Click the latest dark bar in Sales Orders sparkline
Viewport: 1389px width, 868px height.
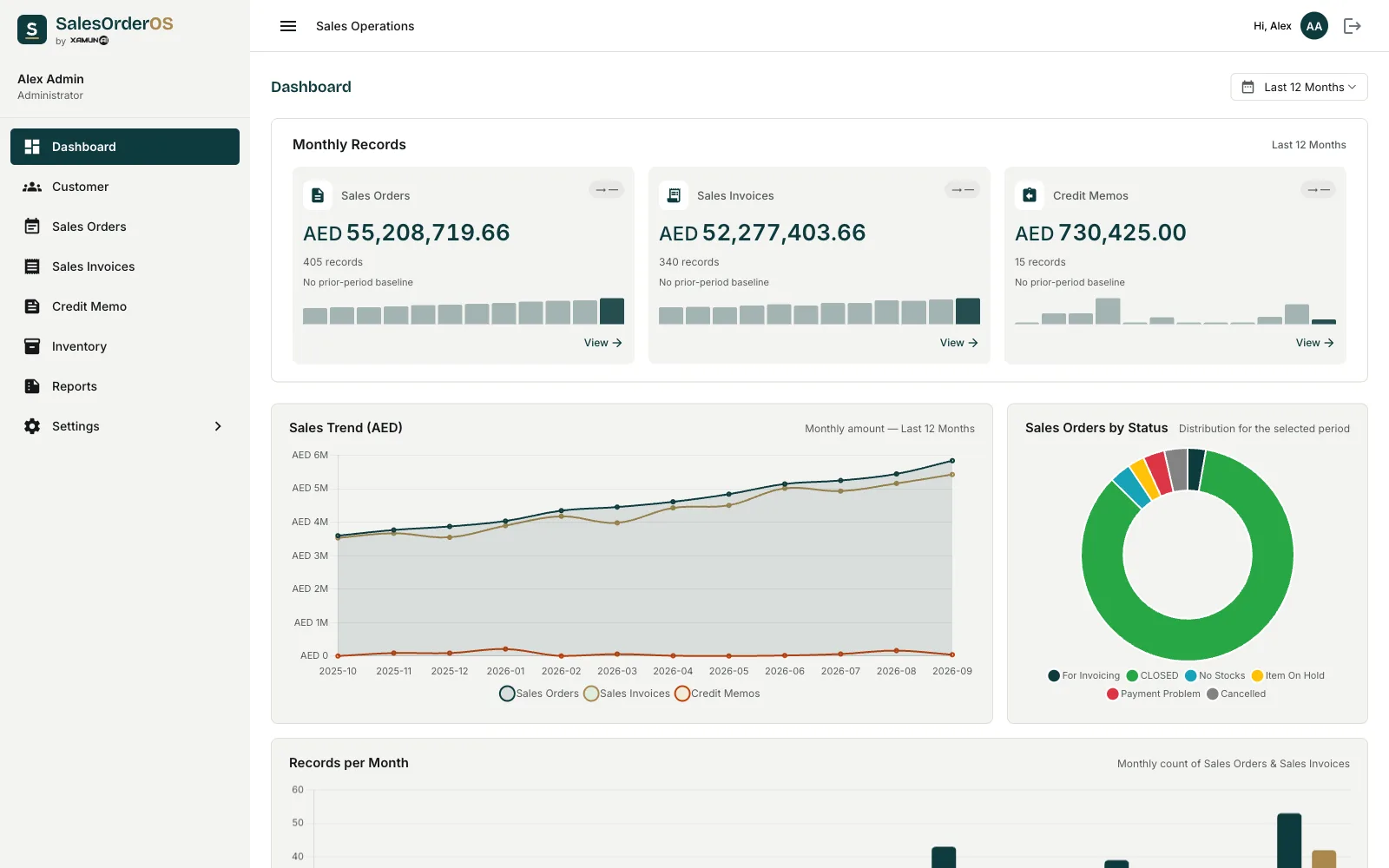click(612, 311)
